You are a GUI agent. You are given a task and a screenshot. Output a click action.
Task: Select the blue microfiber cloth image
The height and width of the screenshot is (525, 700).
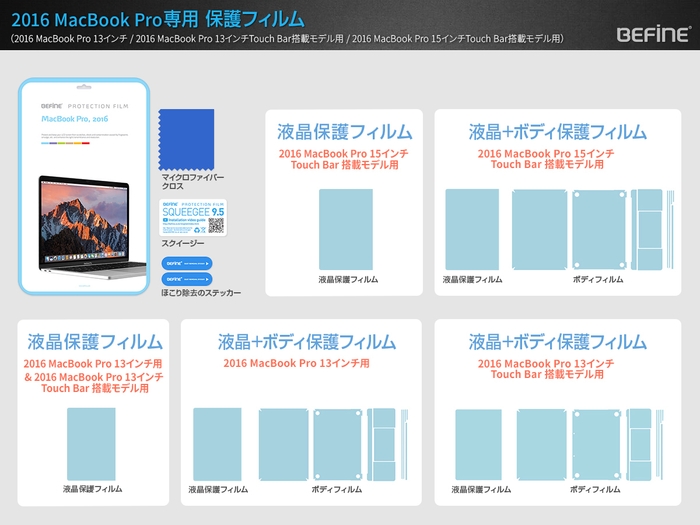pos(186,139)
